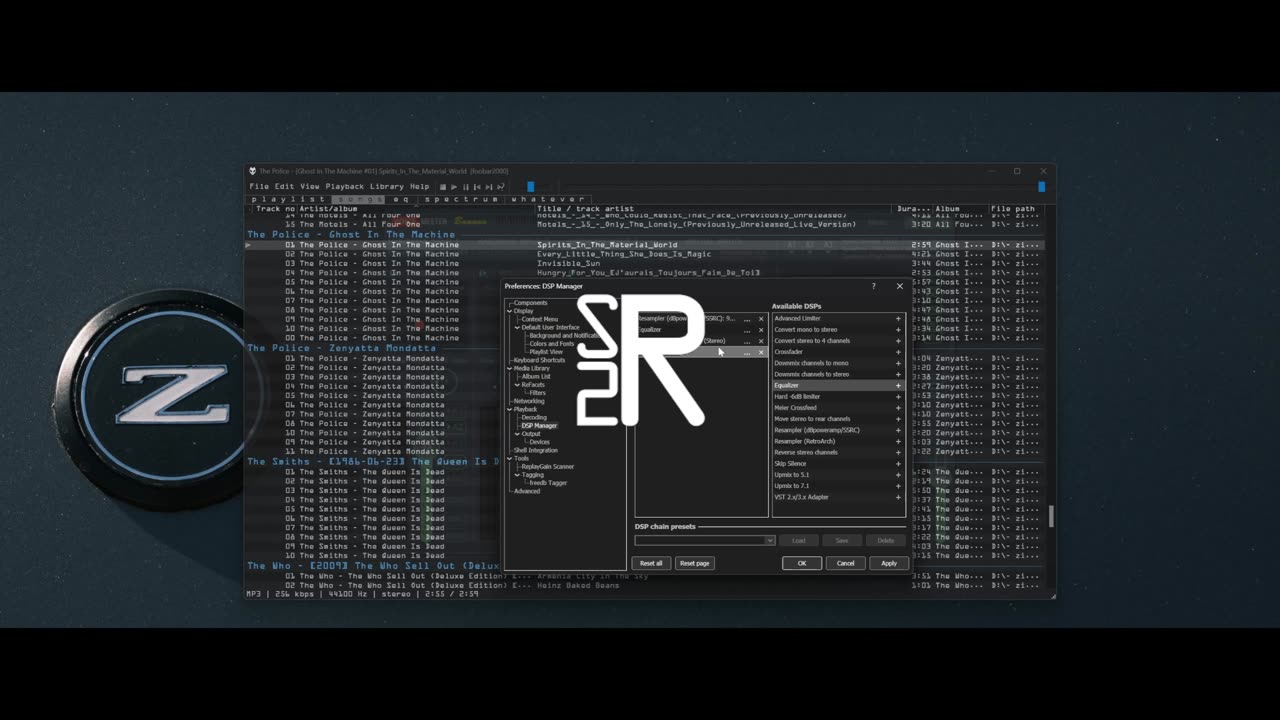Jump to previous track via toolbar icon
The width and height of the screenshot is (1280, 720).
click(477, 187)
